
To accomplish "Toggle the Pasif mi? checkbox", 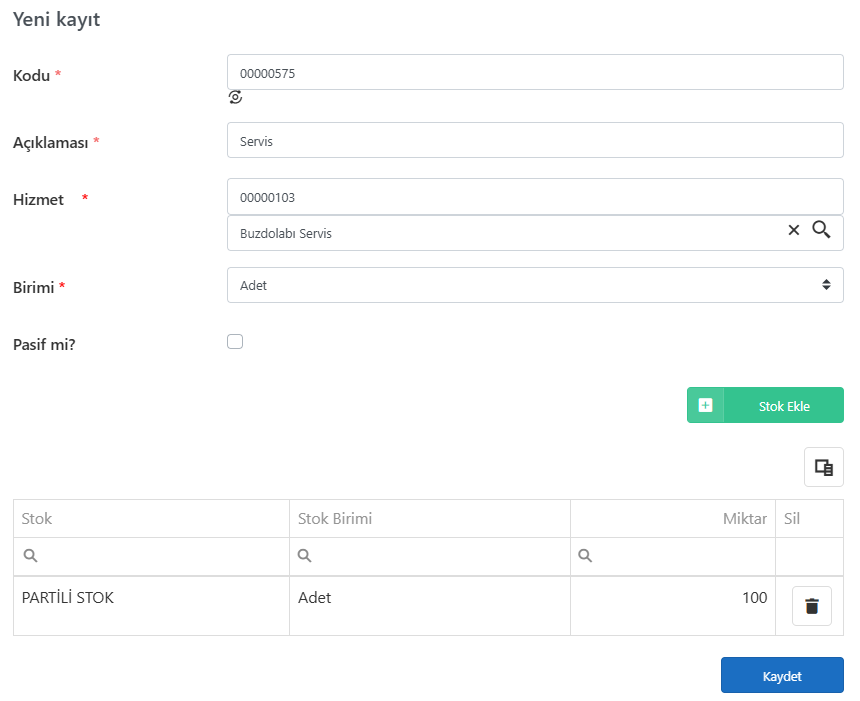I will [x=235, y=341].
